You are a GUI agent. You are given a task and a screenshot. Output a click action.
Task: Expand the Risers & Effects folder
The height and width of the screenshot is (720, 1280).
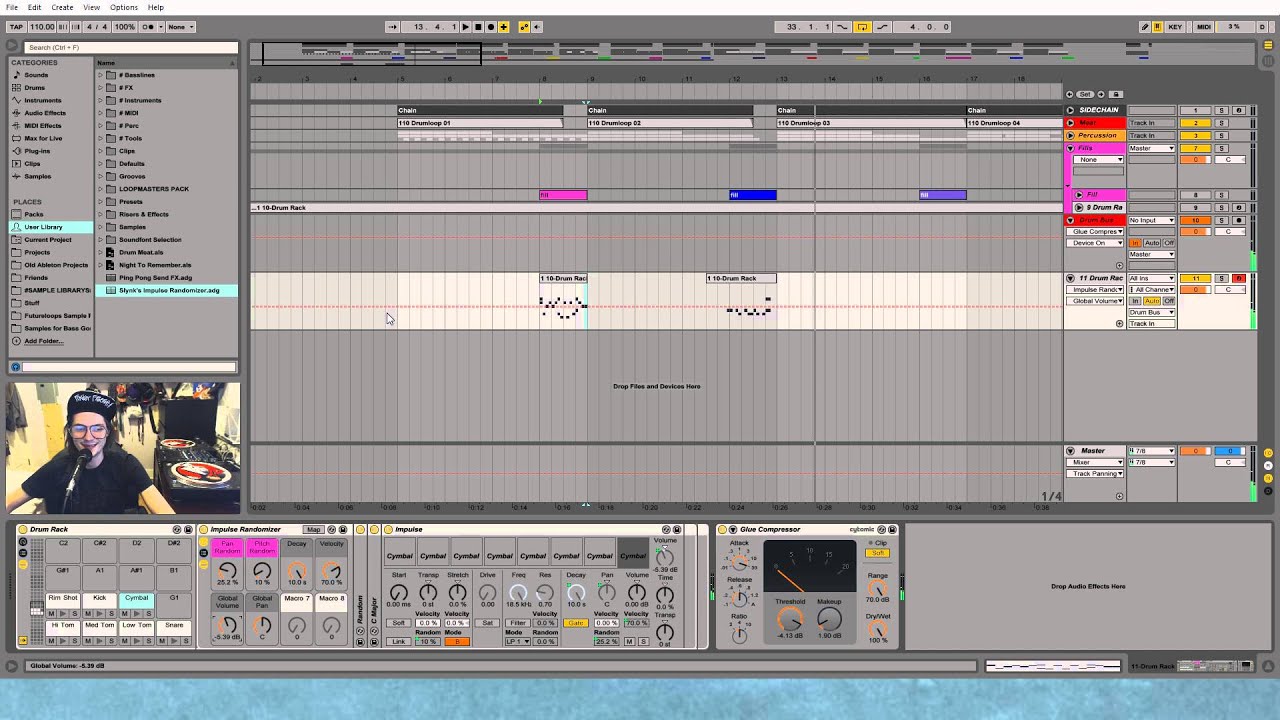101,214
